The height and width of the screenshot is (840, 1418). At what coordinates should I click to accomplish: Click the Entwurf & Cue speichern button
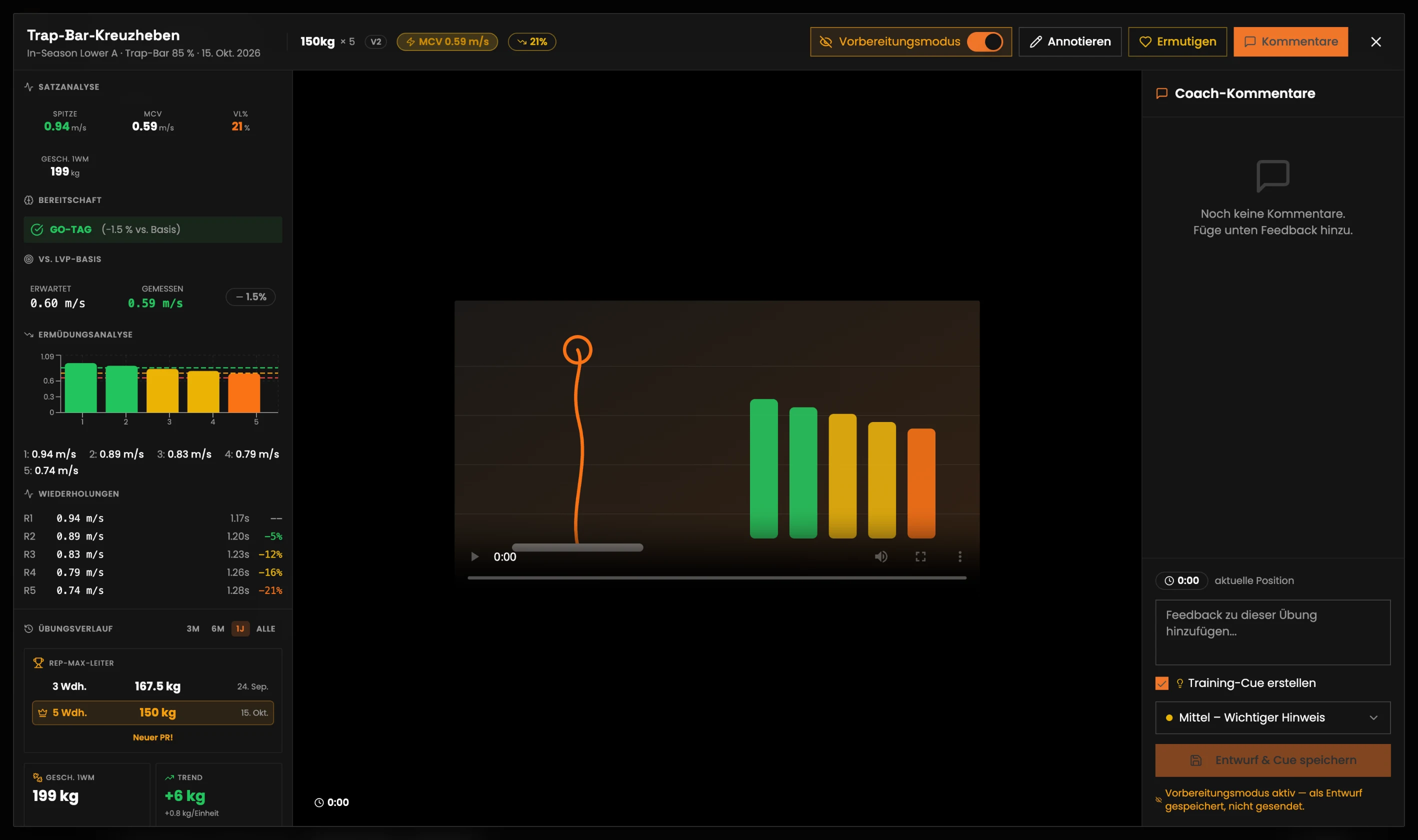[1272, 760]
